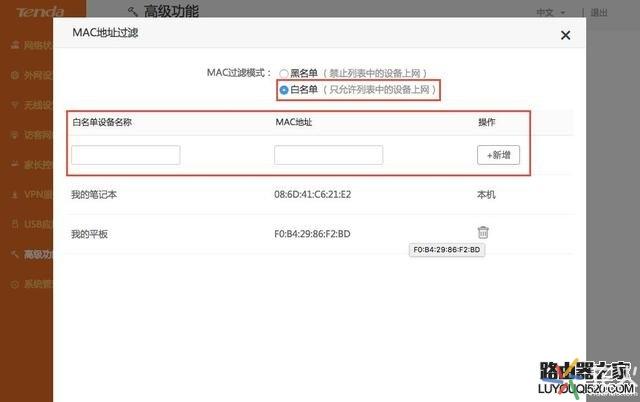This screenshot has height=402, width=640.
Task: Click the trash icon for 我的平板
Action: [x=483, y=233]
